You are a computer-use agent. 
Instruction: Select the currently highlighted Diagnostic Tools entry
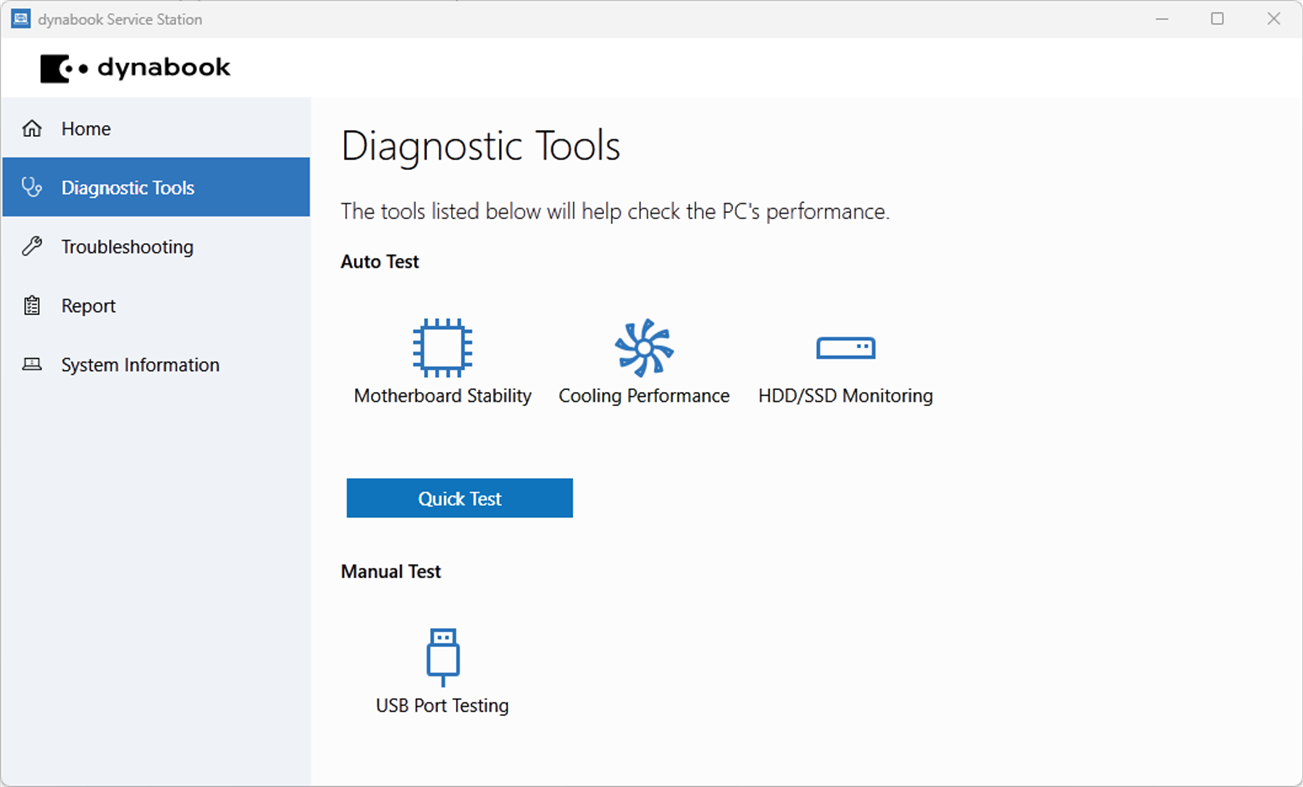coord(128,187)
